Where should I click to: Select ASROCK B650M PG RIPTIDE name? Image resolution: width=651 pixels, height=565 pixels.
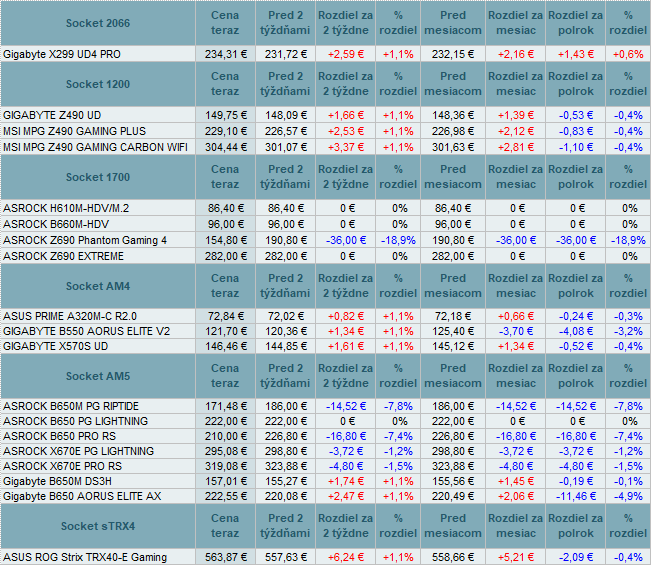71,406
